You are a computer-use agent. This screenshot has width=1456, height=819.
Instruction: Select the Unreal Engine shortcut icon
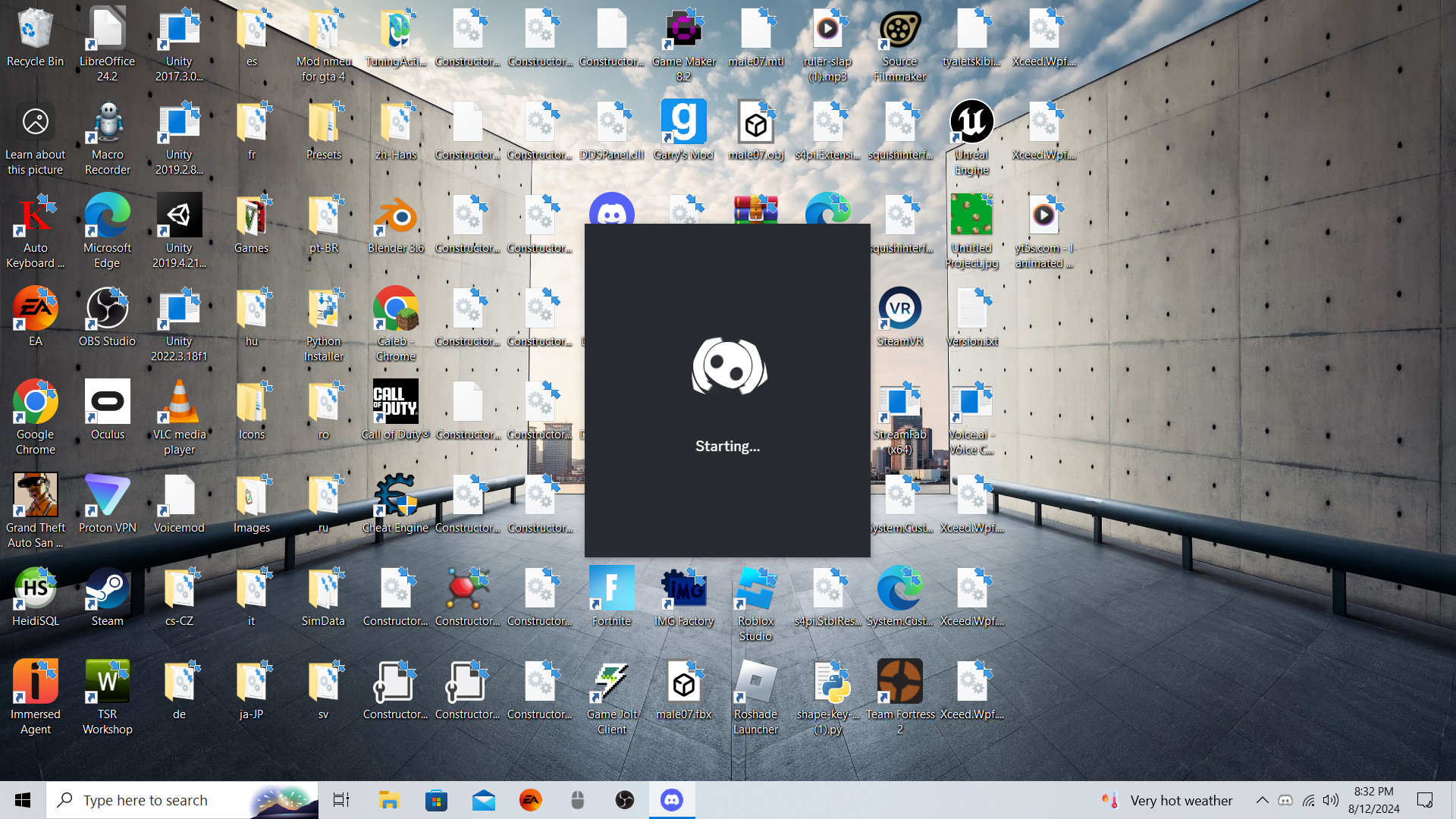[971, 124]
